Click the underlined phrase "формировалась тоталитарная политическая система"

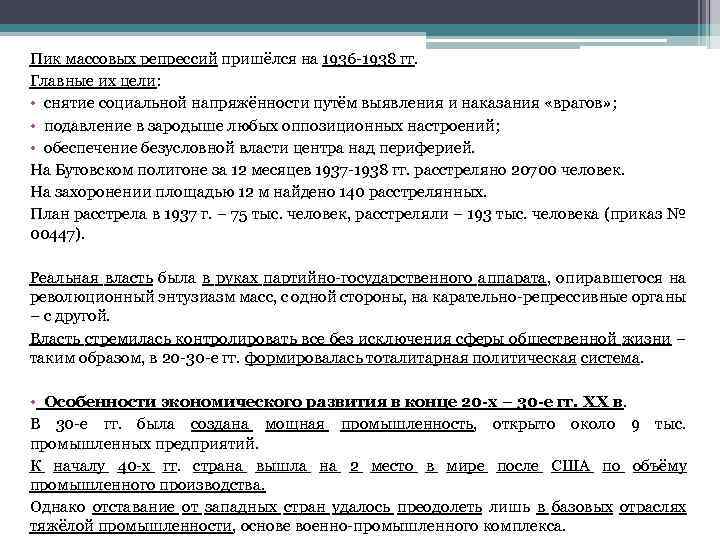pos(442,358)
